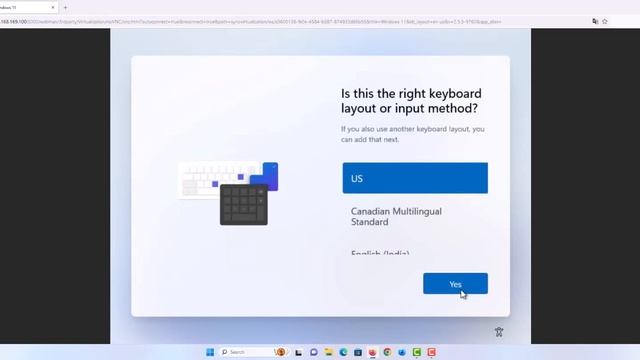Choose Canadian Multilingual Standard layout
Screen dimensions: 640x360
[x=415, y=217]
